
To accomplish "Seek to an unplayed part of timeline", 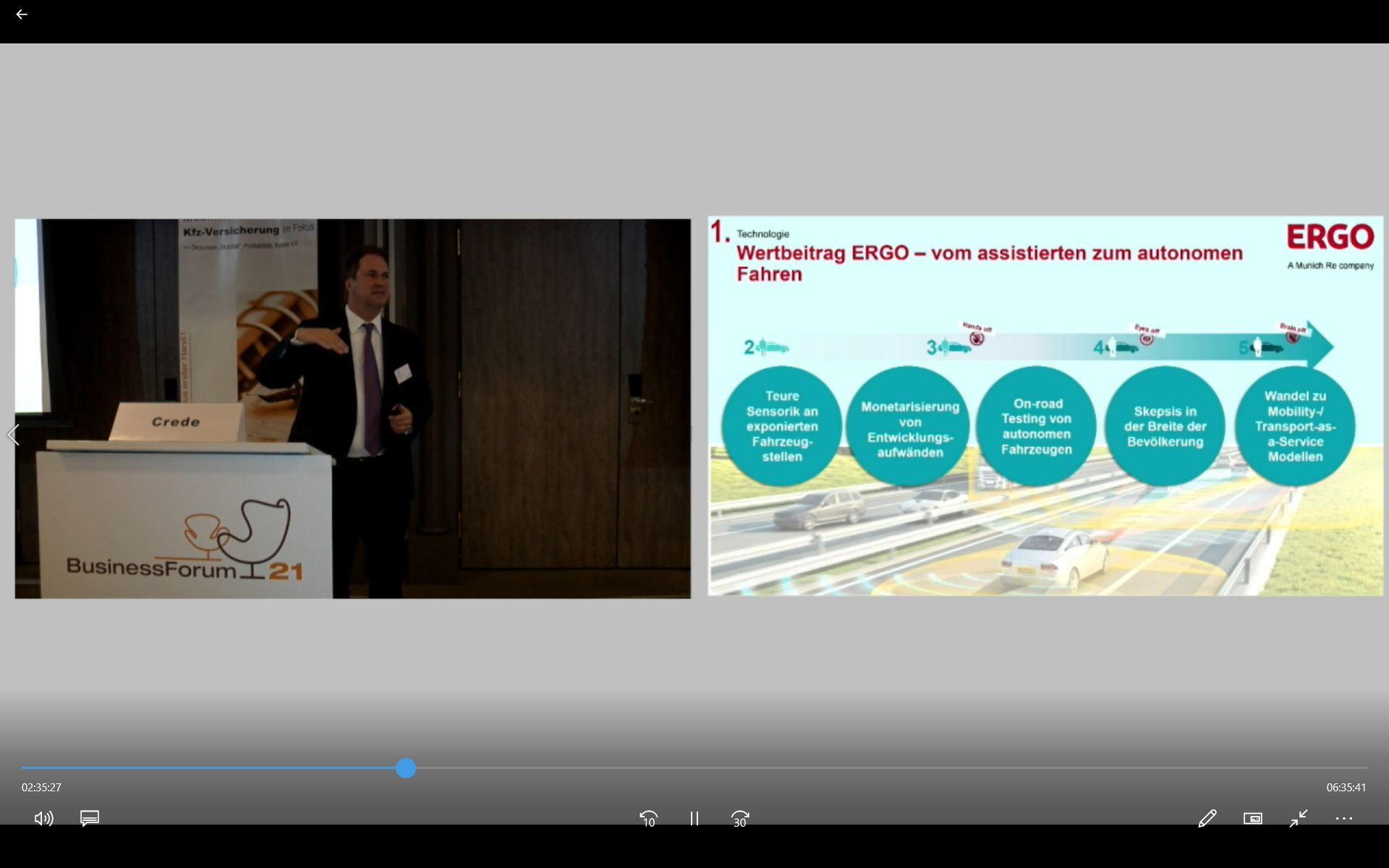I will coord(868,768).
